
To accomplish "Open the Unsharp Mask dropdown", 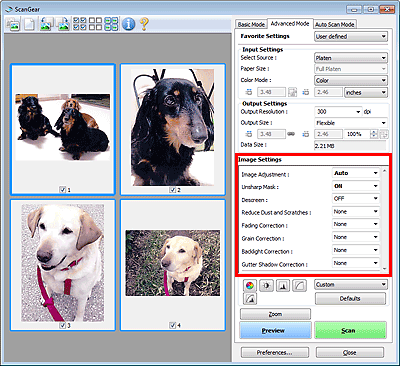I will pyautogui.click(x=356, y=186).
